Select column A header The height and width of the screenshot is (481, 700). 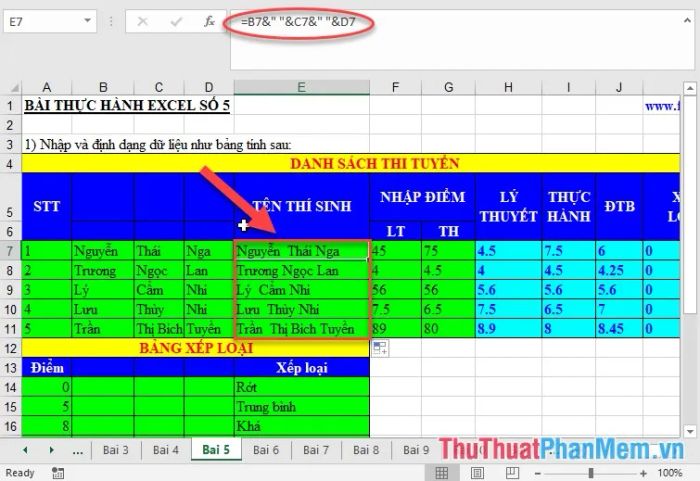[x=46, y=87]
